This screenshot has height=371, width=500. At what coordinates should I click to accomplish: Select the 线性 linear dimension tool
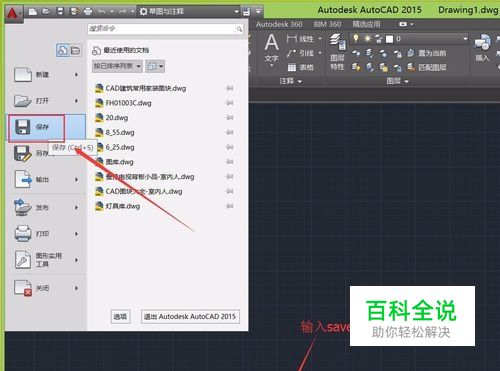coord(300,39)
